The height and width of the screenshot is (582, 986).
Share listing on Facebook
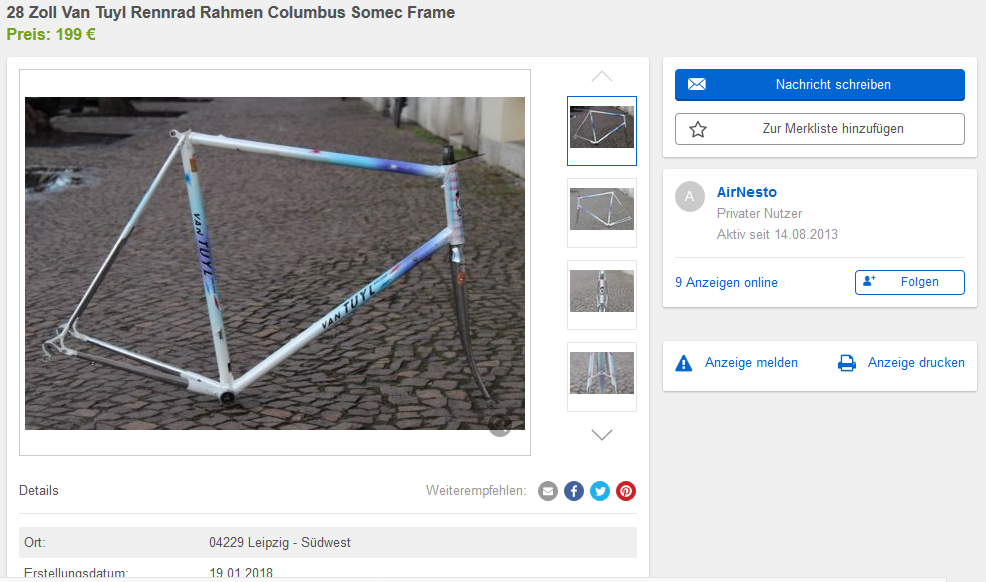coord(574,491)
